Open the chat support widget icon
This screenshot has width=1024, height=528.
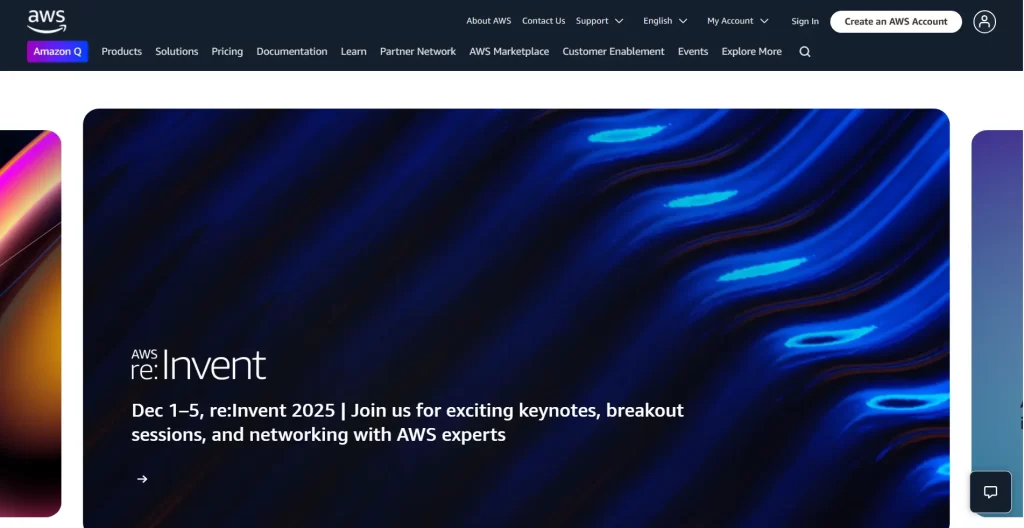pos(990,492)
